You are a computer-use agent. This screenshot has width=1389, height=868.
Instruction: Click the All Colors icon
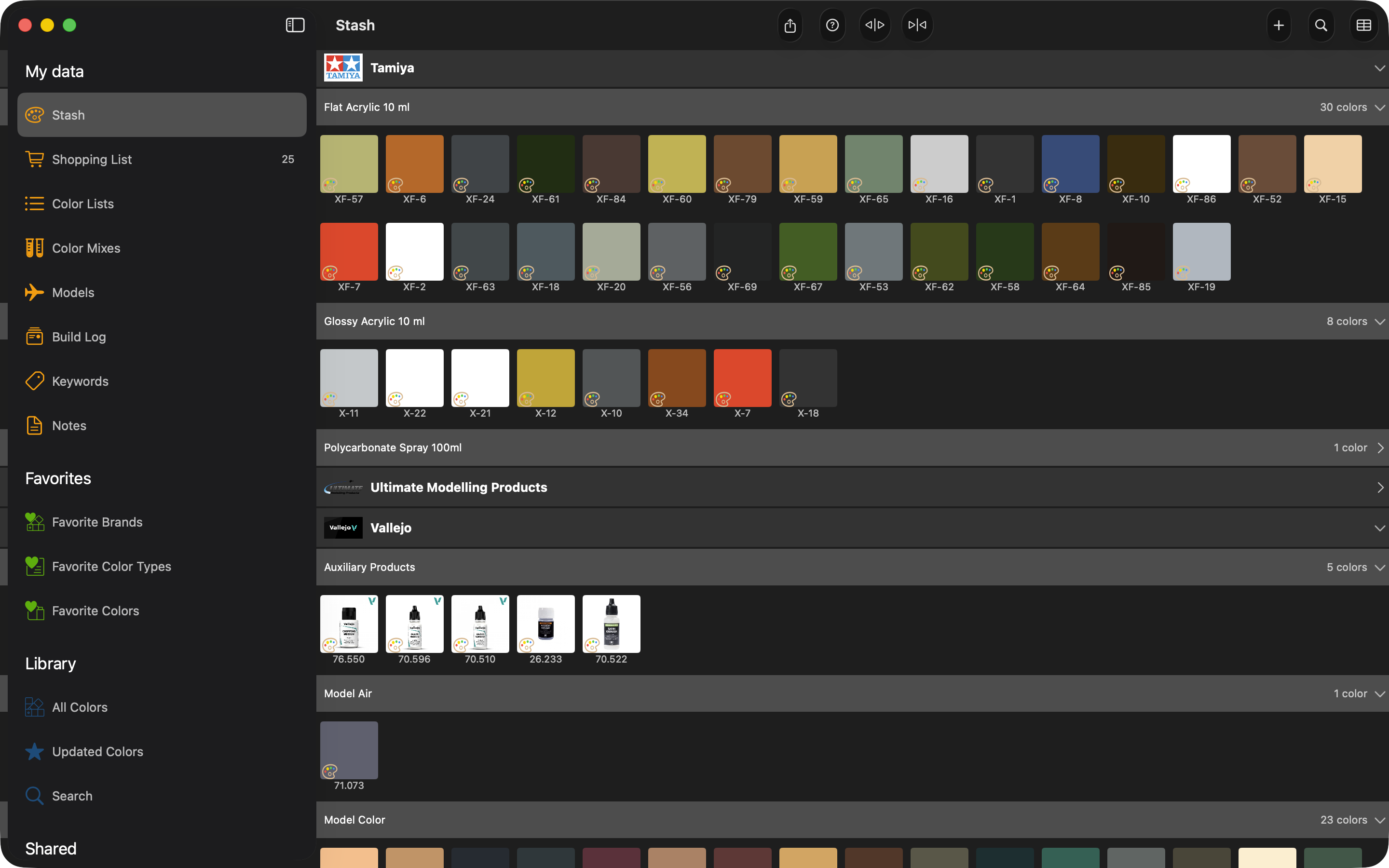pos(34,706)
